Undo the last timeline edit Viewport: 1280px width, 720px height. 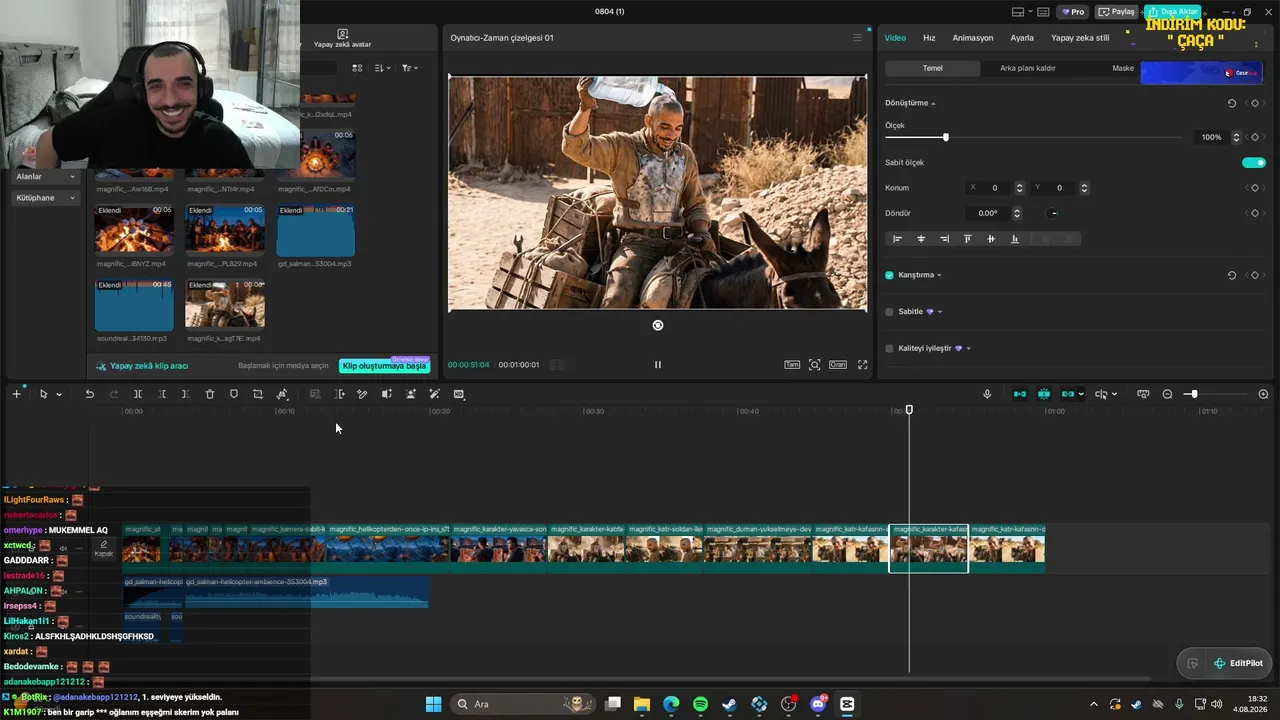pos(89,394)
